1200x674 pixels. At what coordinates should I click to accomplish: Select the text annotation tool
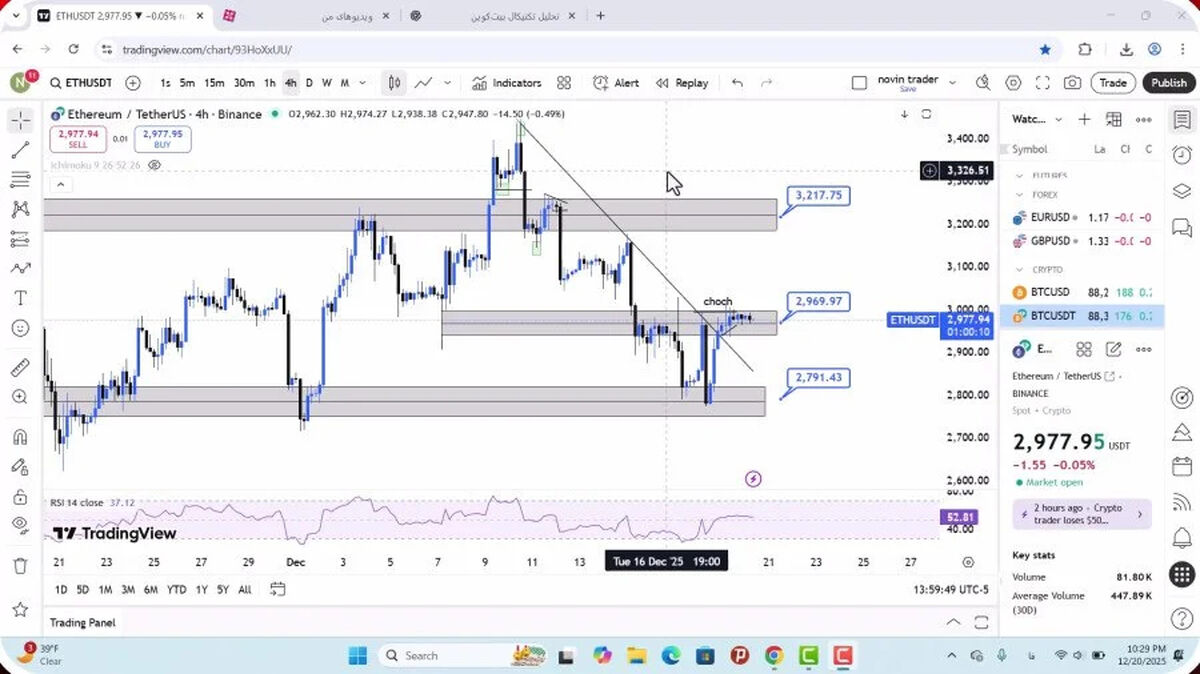coord(20,298)
